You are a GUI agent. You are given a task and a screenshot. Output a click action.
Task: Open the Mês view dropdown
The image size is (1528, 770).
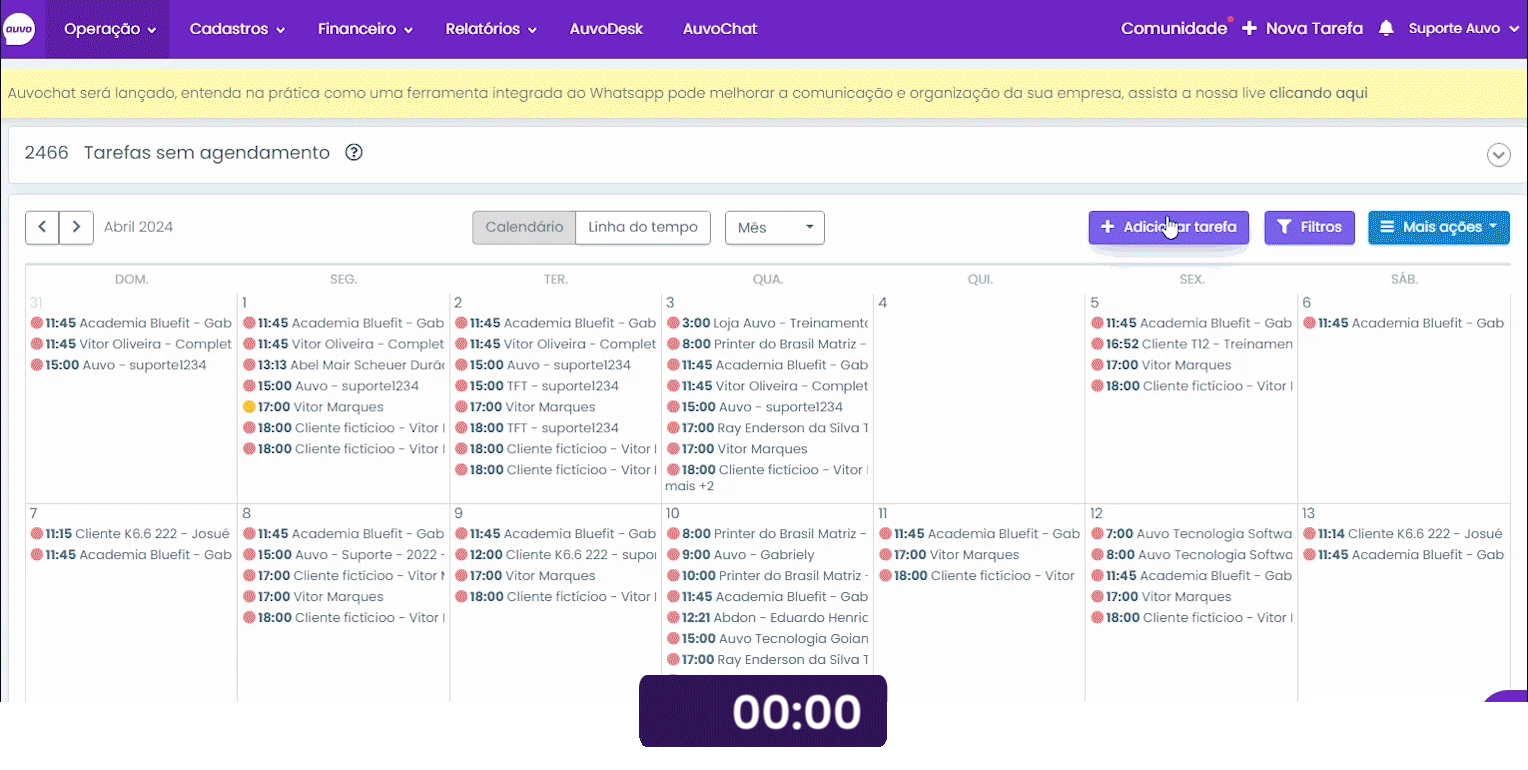tap(774, 228)
